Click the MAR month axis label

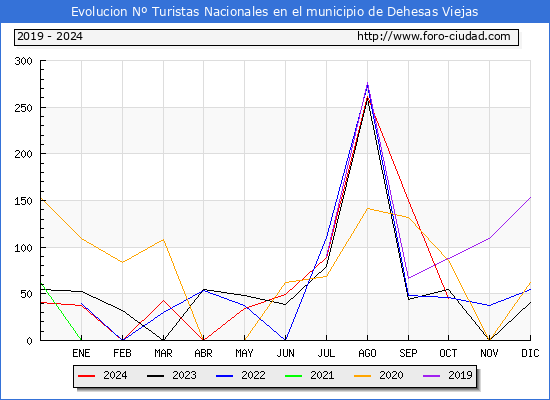[x=163, y=353]
